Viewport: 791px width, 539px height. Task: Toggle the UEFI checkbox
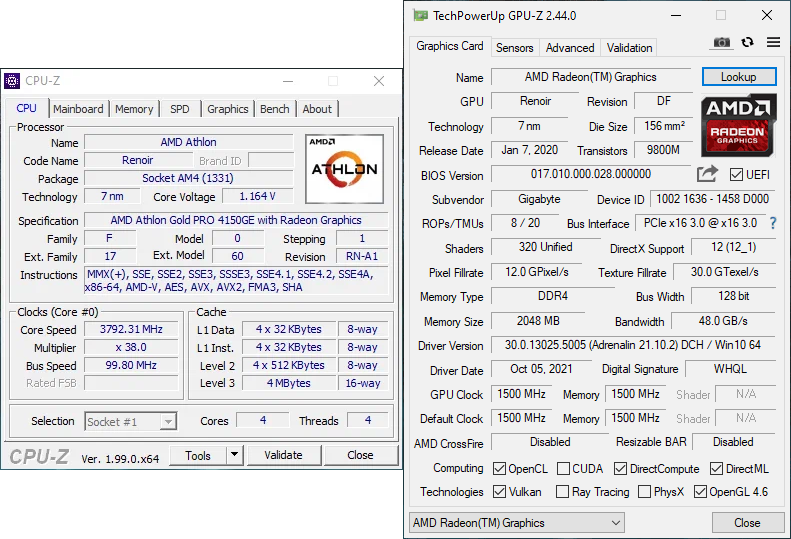[736, 175]
